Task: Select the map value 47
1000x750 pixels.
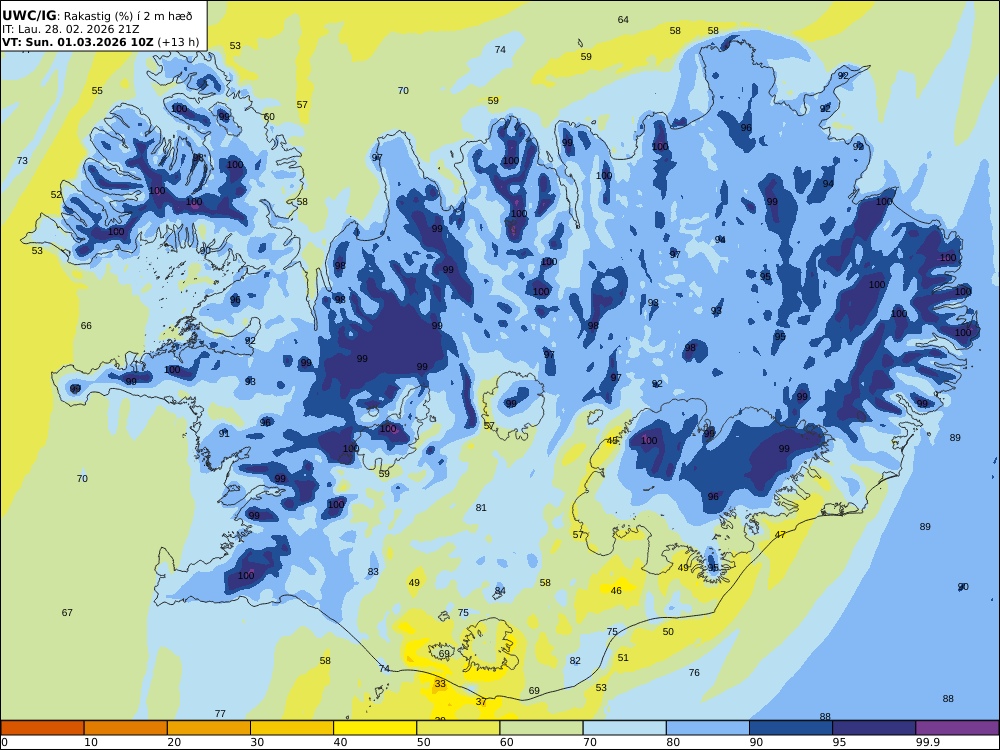Action: point(781,534)
